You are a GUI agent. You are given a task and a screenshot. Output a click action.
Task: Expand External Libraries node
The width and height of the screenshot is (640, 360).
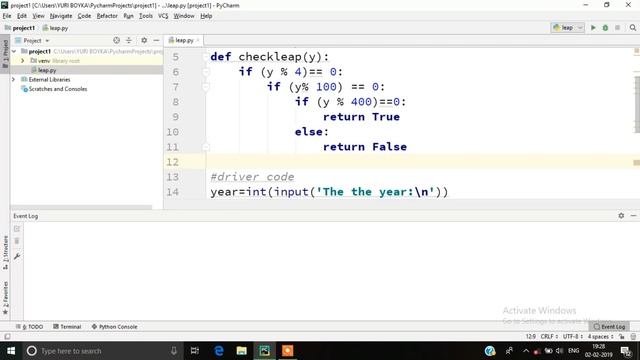pyautogui.click(x=13, y=80)
